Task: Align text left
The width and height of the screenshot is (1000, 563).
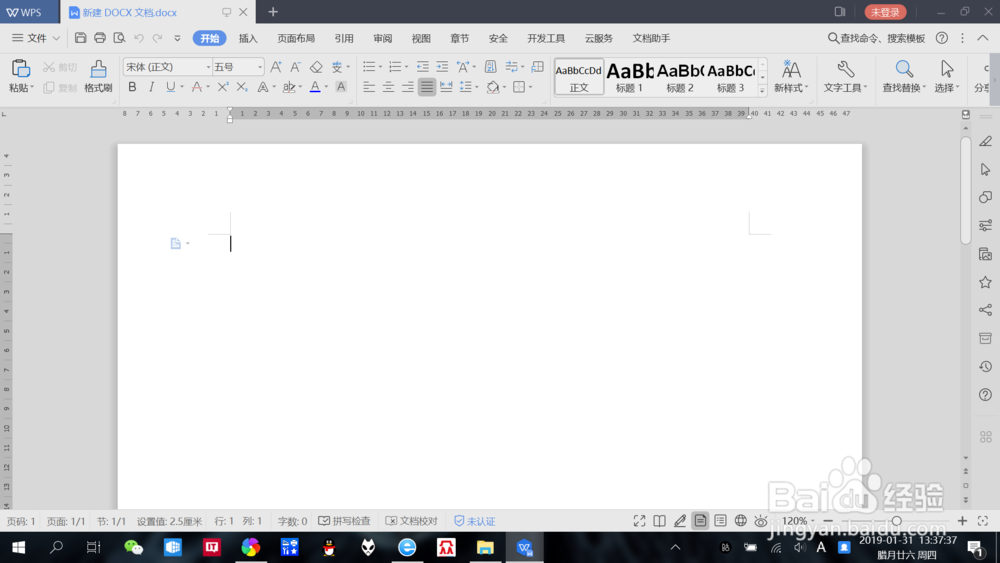Action: [x=369, y=87]
